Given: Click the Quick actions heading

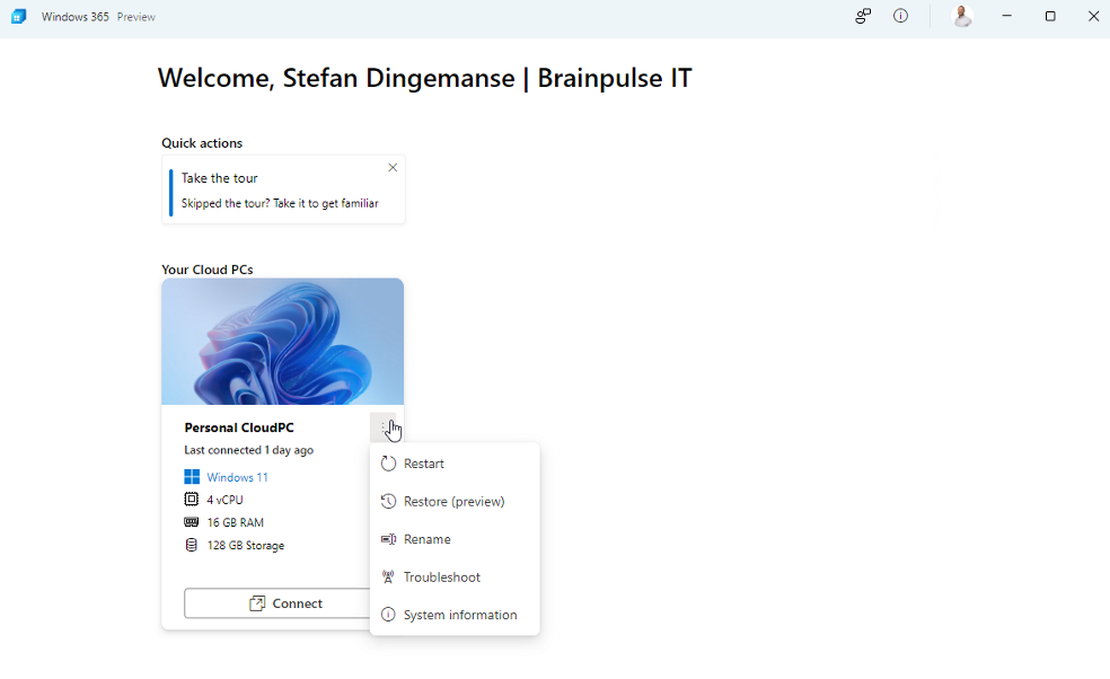Looking at the screenshot, I should tap(202, 143).
